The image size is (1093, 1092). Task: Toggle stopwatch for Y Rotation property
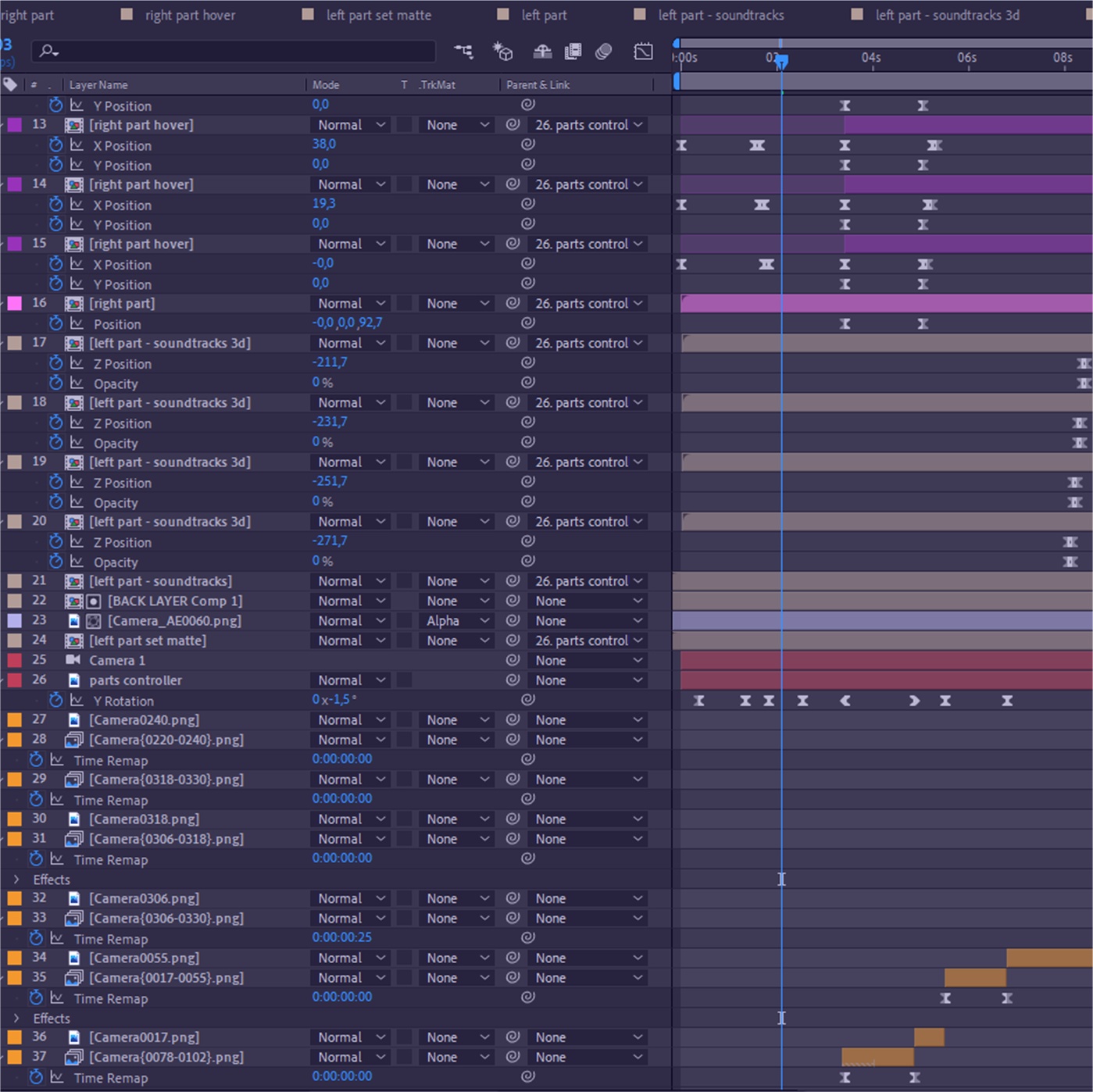click(x=55, y=701)
